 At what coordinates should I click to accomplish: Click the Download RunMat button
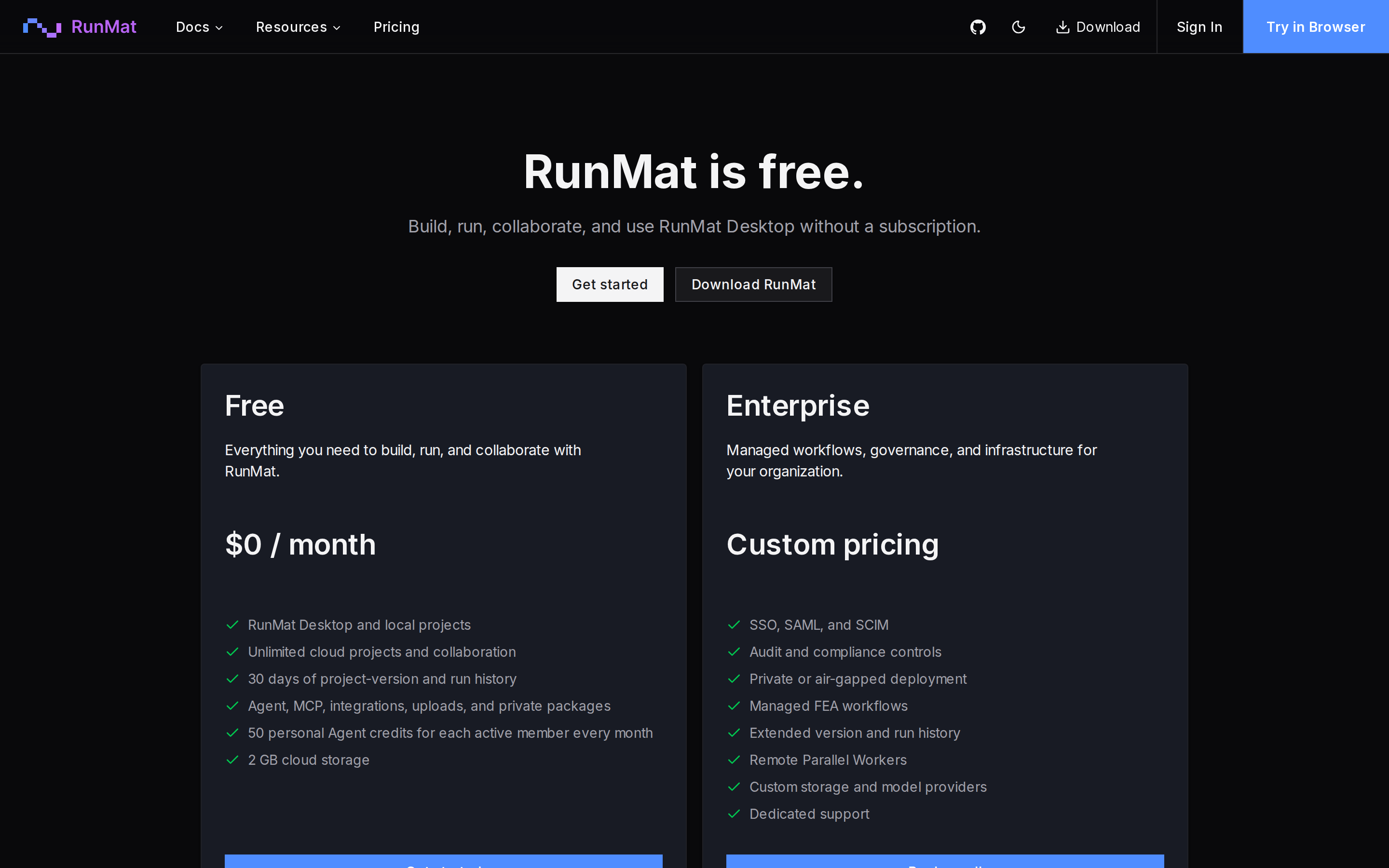pyautogui.click(x=753, y=284)
